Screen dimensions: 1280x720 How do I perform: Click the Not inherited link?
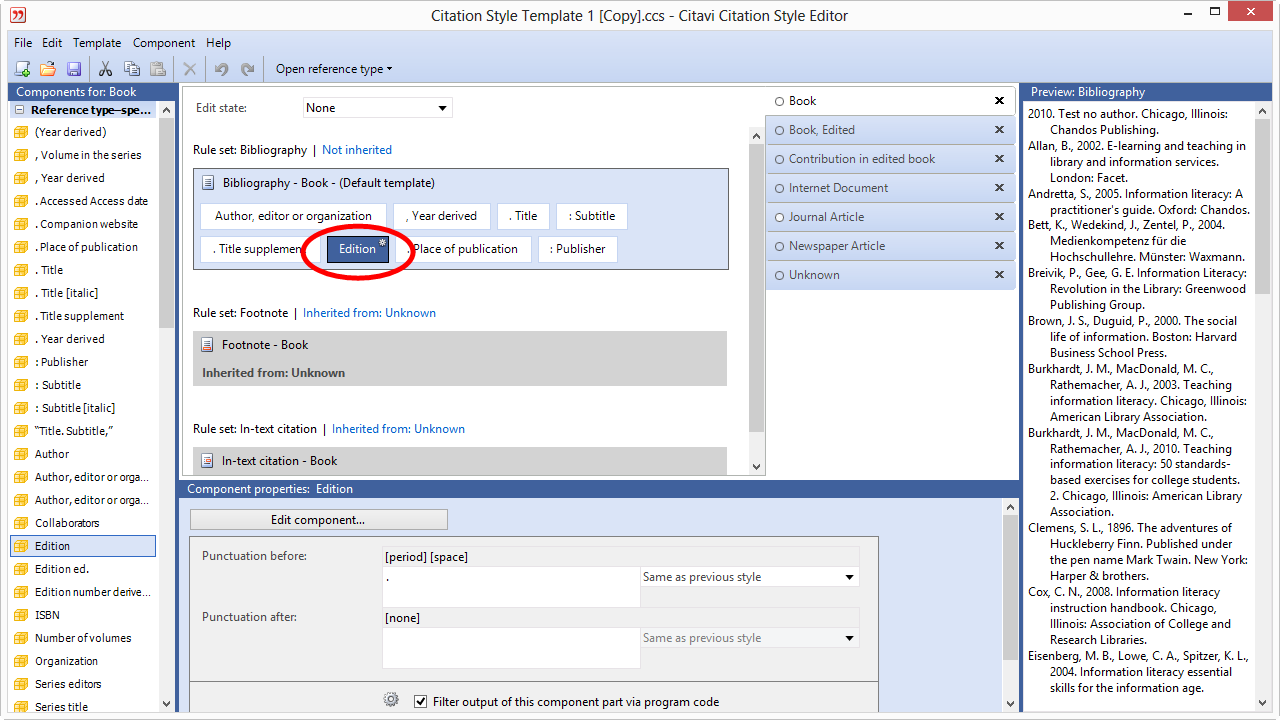click(357, 150)
